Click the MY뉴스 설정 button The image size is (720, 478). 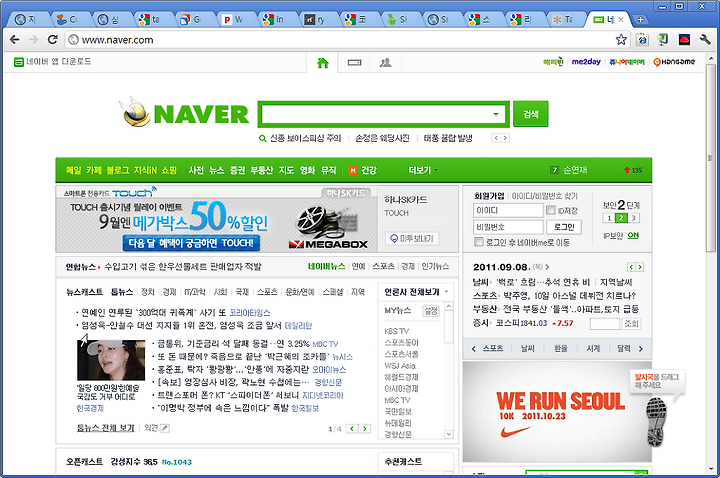(x=431, y=311)
